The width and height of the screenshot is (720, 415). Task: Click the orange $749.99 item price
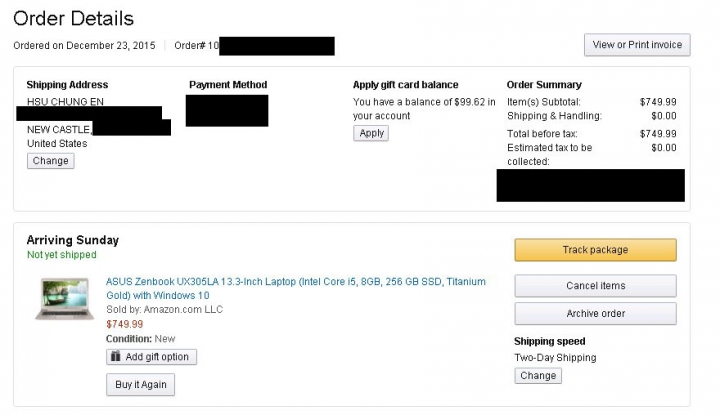click(124, 324)
